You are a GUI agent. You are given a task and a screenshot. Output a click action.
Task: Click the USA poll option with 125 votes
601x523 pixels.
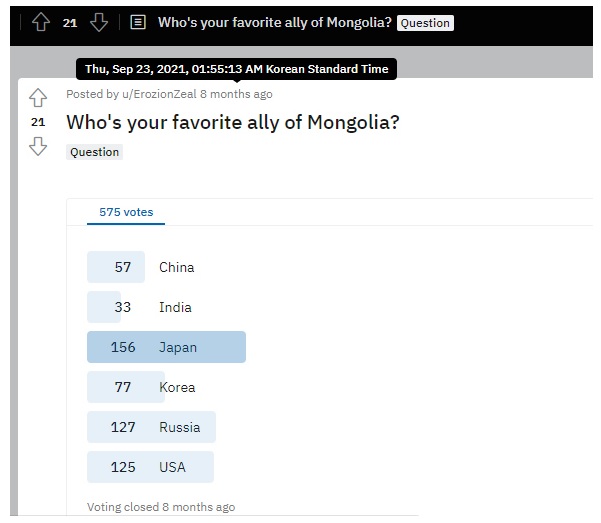click(x=172, y=467)
